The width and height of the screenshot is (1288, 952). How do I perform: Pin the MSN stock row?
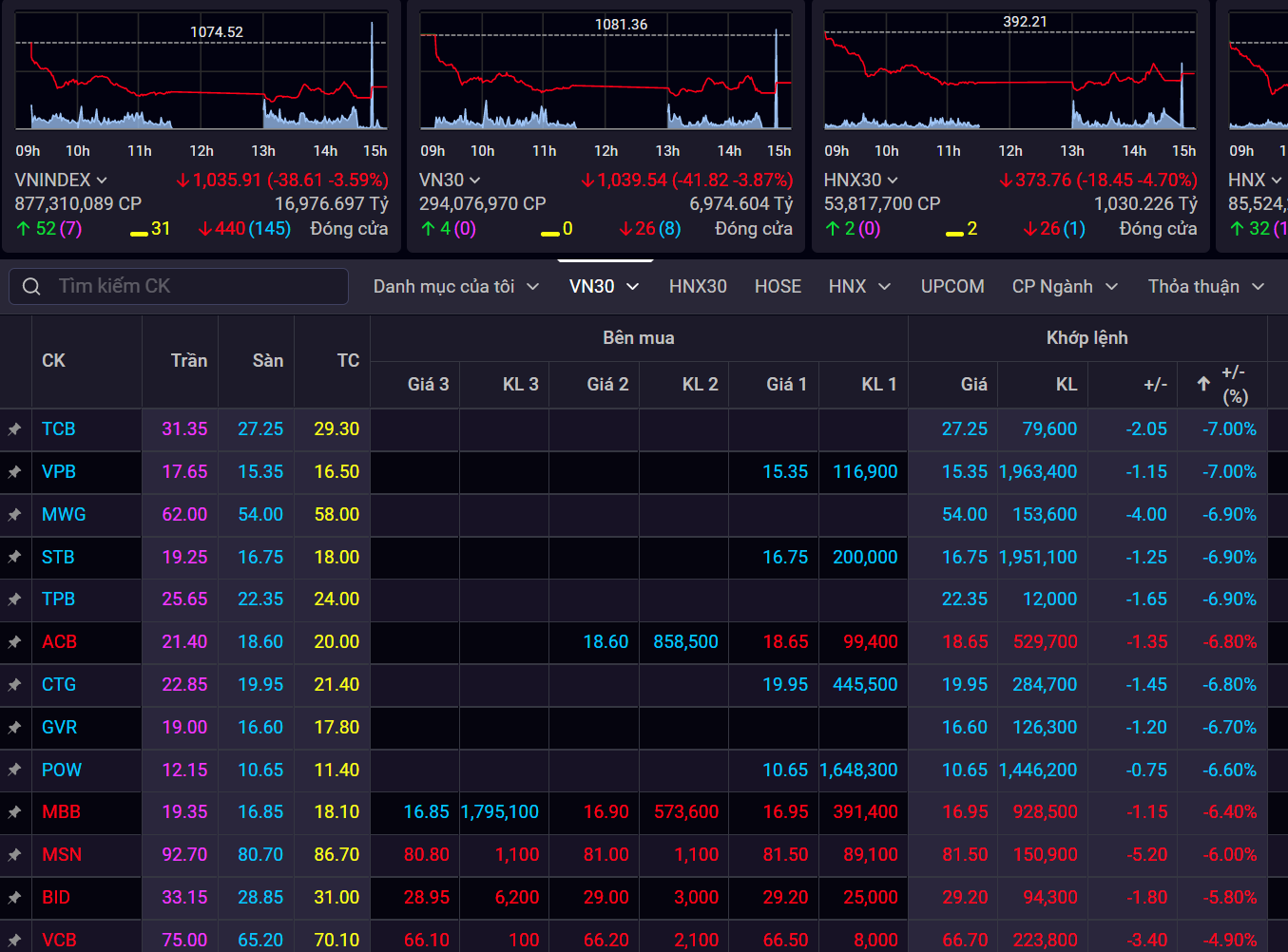[x=15, y=855]
